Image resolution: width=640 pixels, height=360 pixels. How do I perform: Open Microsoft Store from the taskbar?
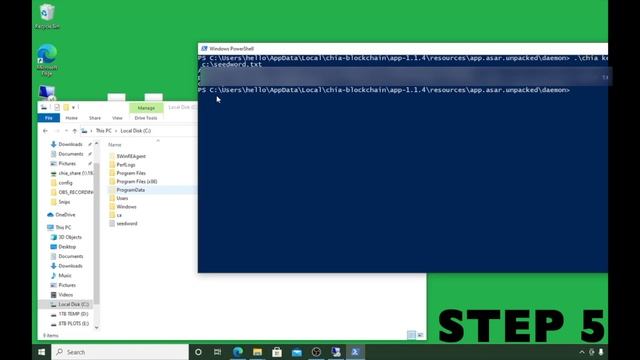(x=277, y=352)
